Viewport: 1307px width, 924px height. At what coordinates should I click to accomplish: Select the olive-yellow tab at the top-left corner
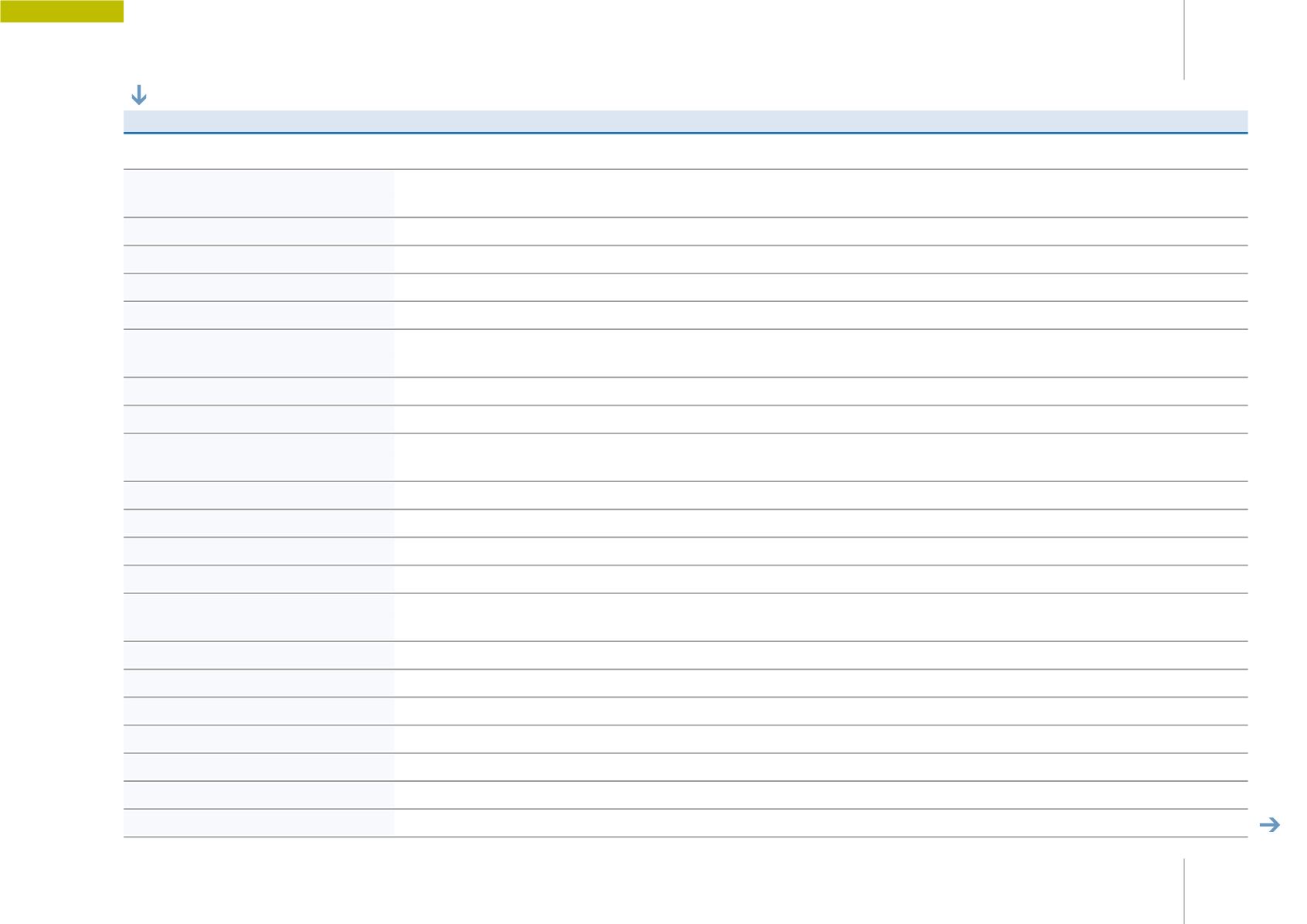62,11
